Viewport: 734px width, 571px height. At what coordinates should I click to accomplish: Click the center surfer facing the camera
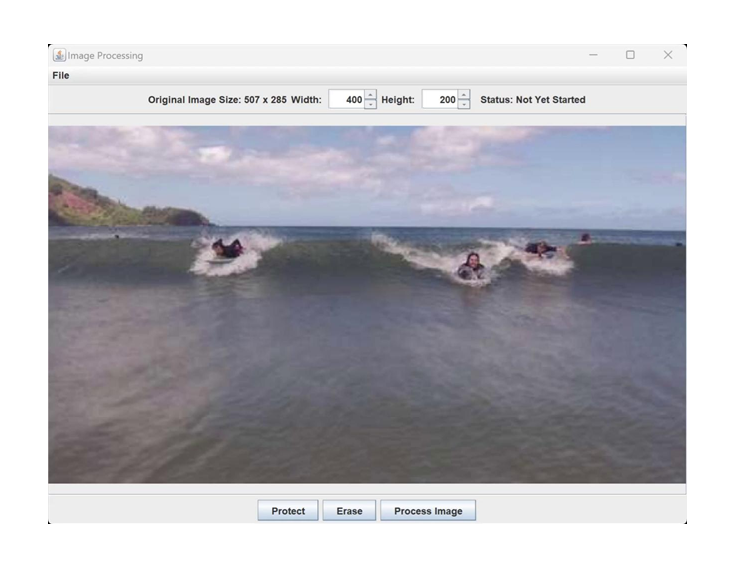coord(470,266)
